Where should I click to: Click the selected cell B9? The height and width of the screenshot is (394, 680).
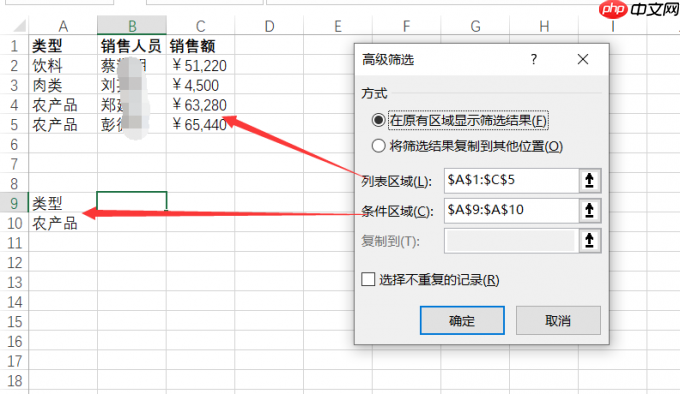[x=132, y=201]
